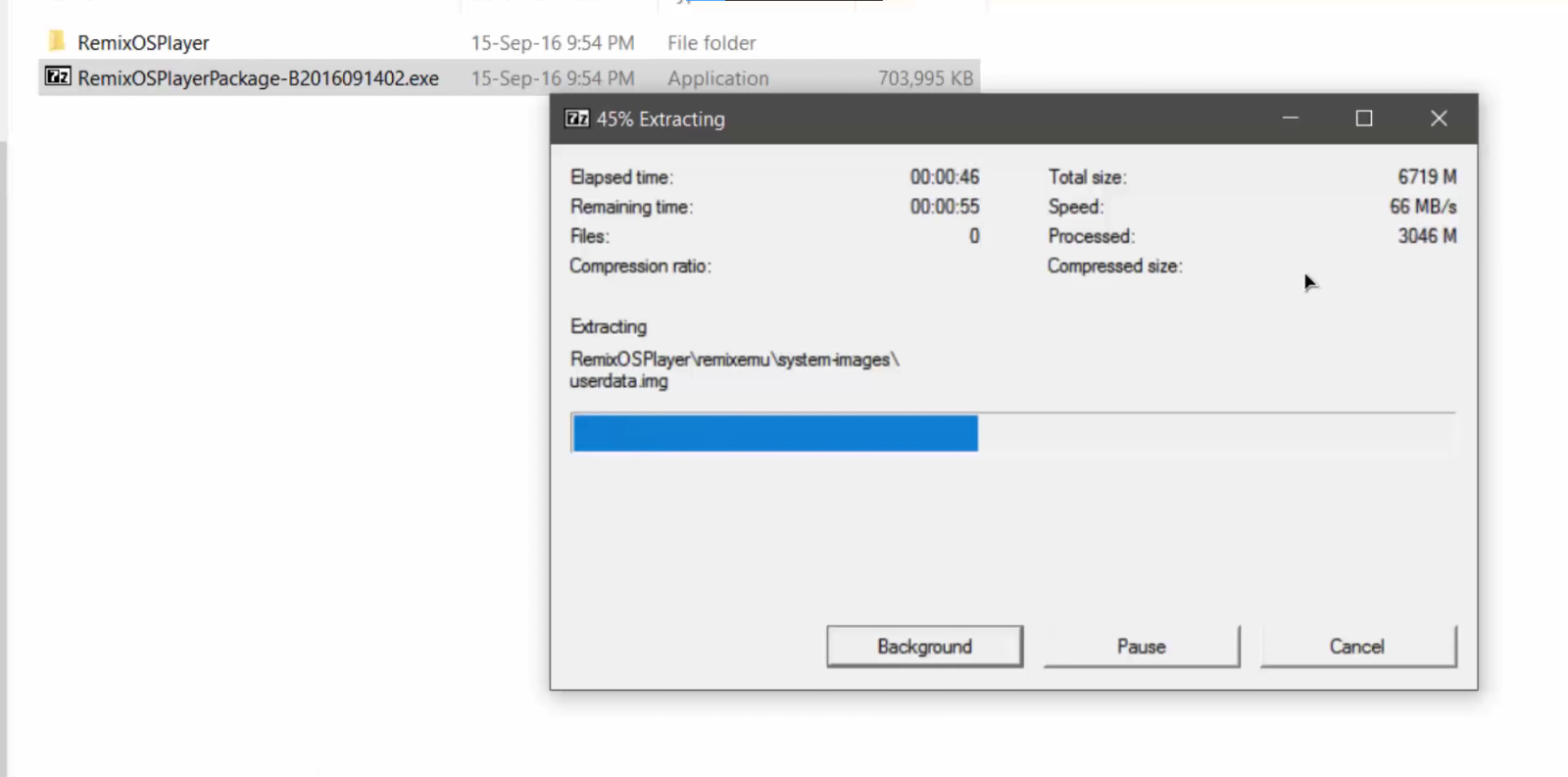The image size is (1568, 777).
Task: Click the 703,995 KB size cell
Action: click(x=925, y=78)
